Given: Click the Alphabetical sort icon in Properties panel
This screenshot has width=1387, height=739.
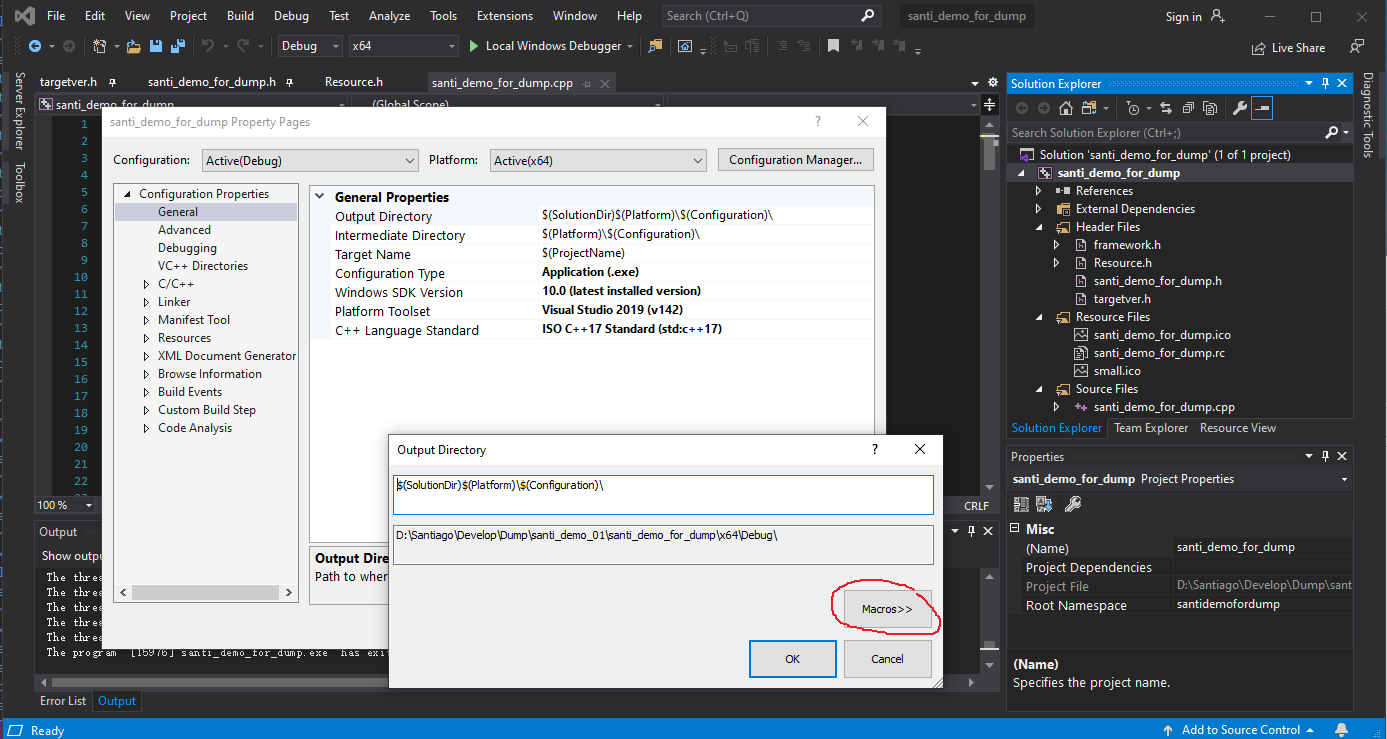Looking at the screenshot, I should (1044, 504).
